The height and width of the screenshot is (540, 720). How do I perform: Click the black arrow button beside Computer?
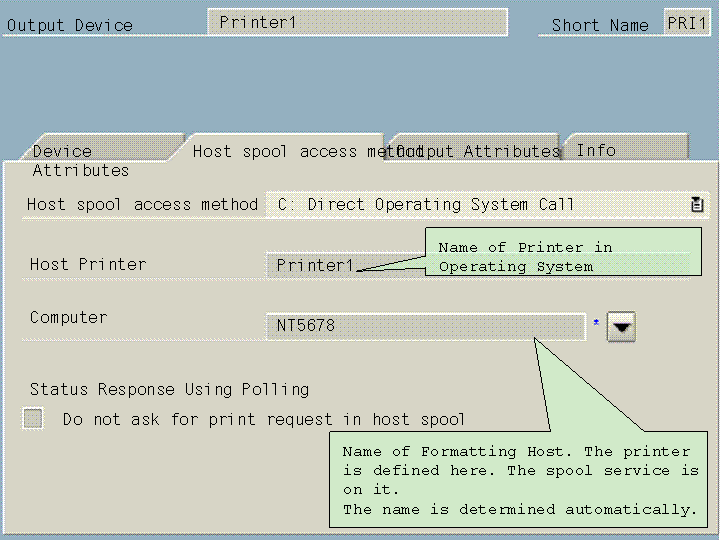pos(621,326)
